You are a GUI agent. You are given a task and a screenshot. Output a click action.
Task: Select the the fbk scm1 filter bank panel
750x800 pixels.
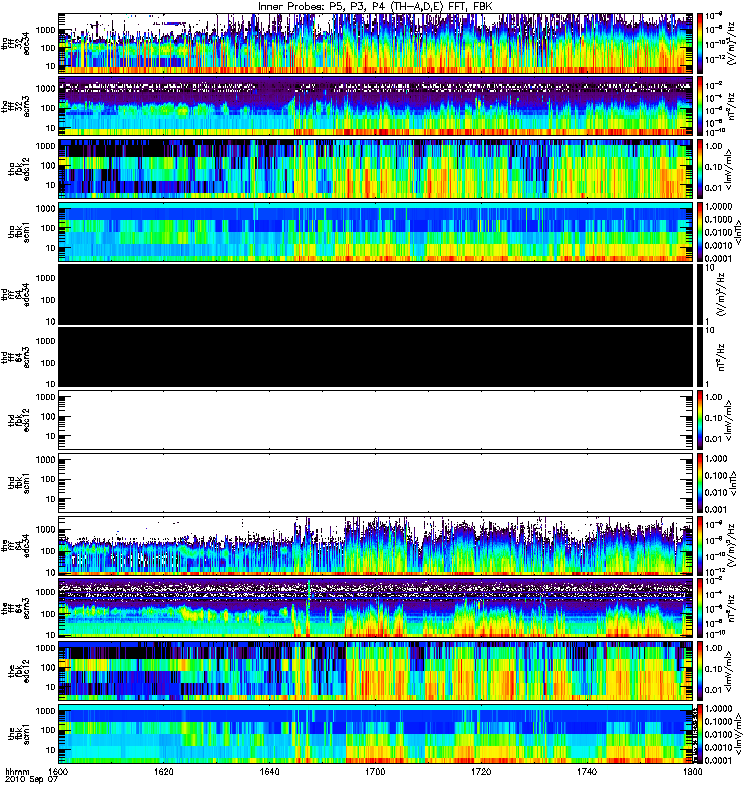[x=375, y=734]
